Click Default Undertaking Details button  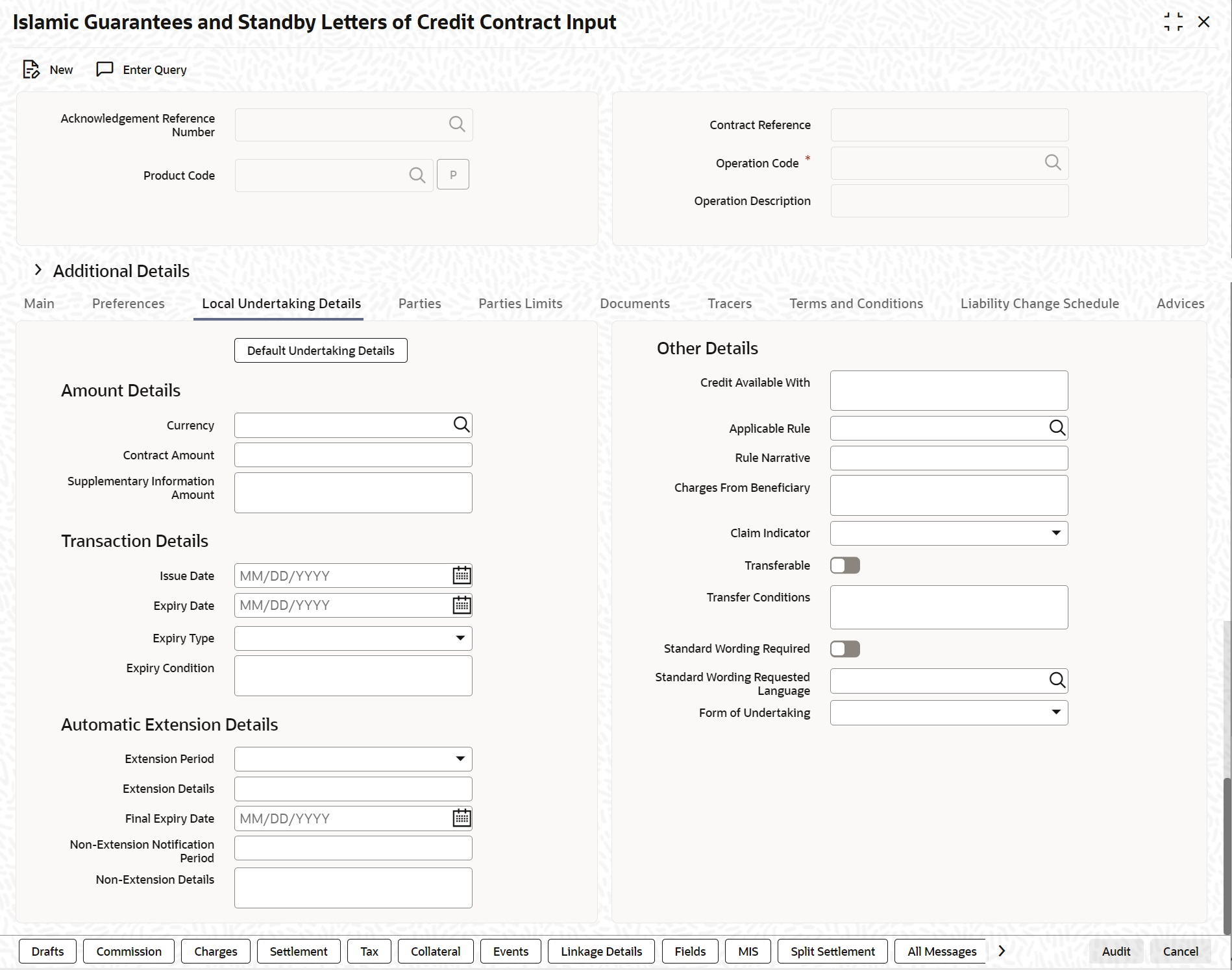coord(321,350)
